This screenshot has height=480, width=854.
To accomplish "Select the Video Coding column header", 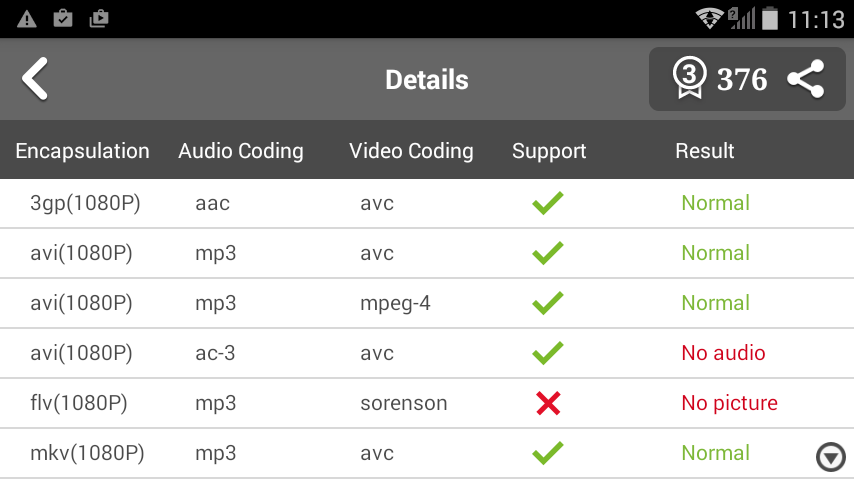I will pos(411,151).
